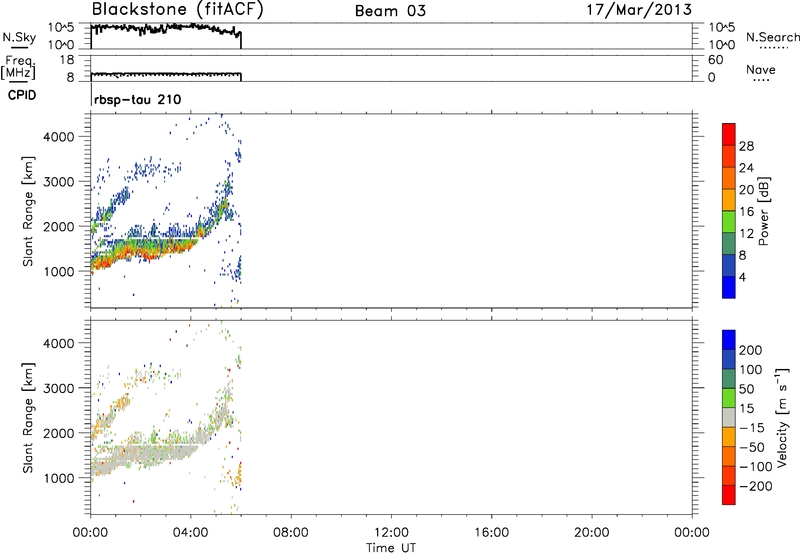This screenshot has width=800, height=554.
Task: Click the 'Time UT' axis title
Action: 391,547
